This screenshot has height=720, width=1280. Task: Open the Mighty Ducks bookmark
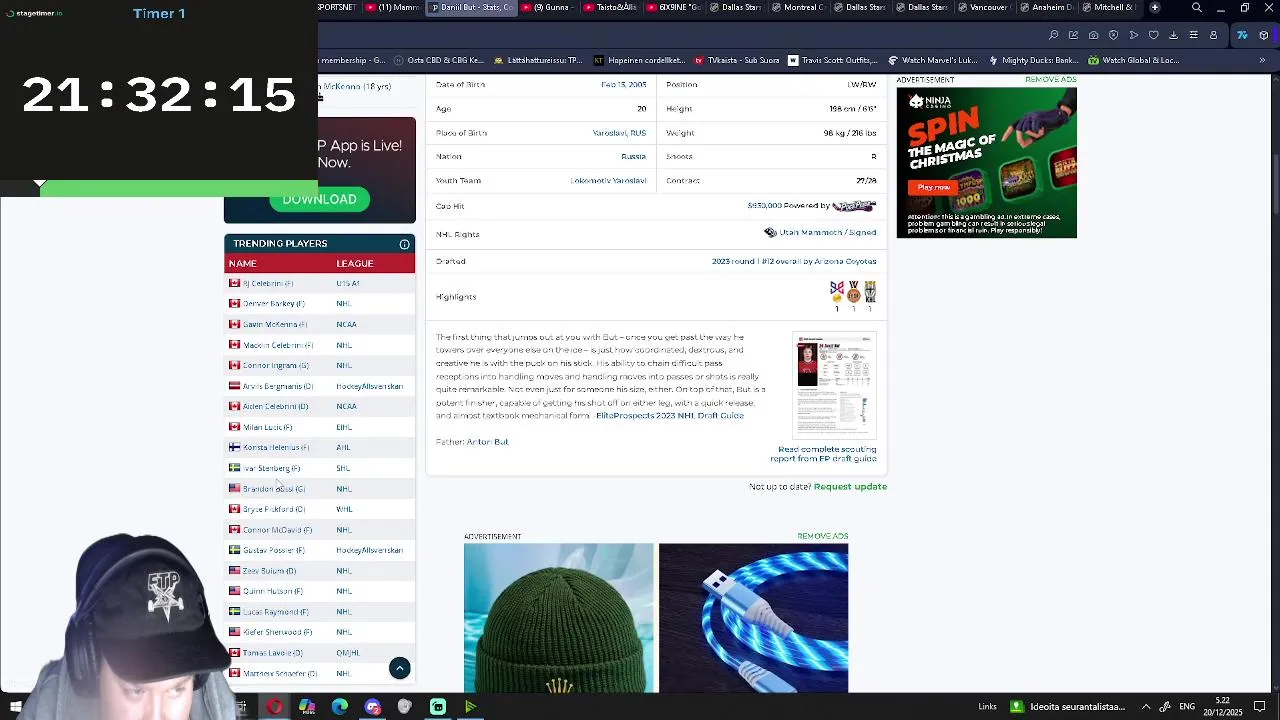pos(1034,60)
